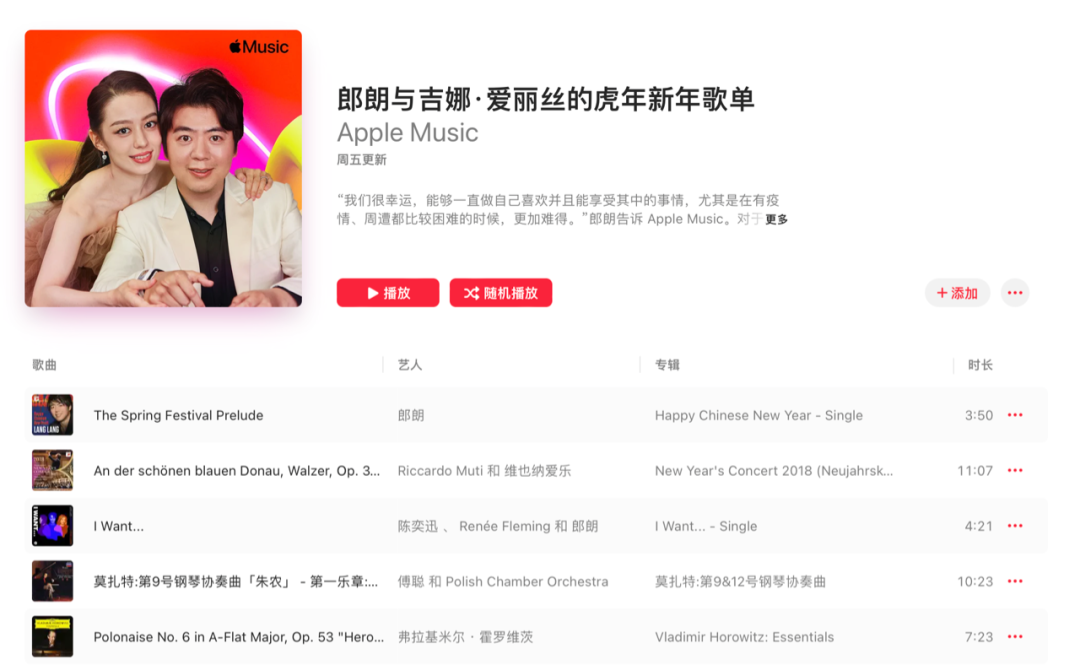Open artist 郎朗 in the first row
This screenshot has height=665, width=1080.
[411, 416]
